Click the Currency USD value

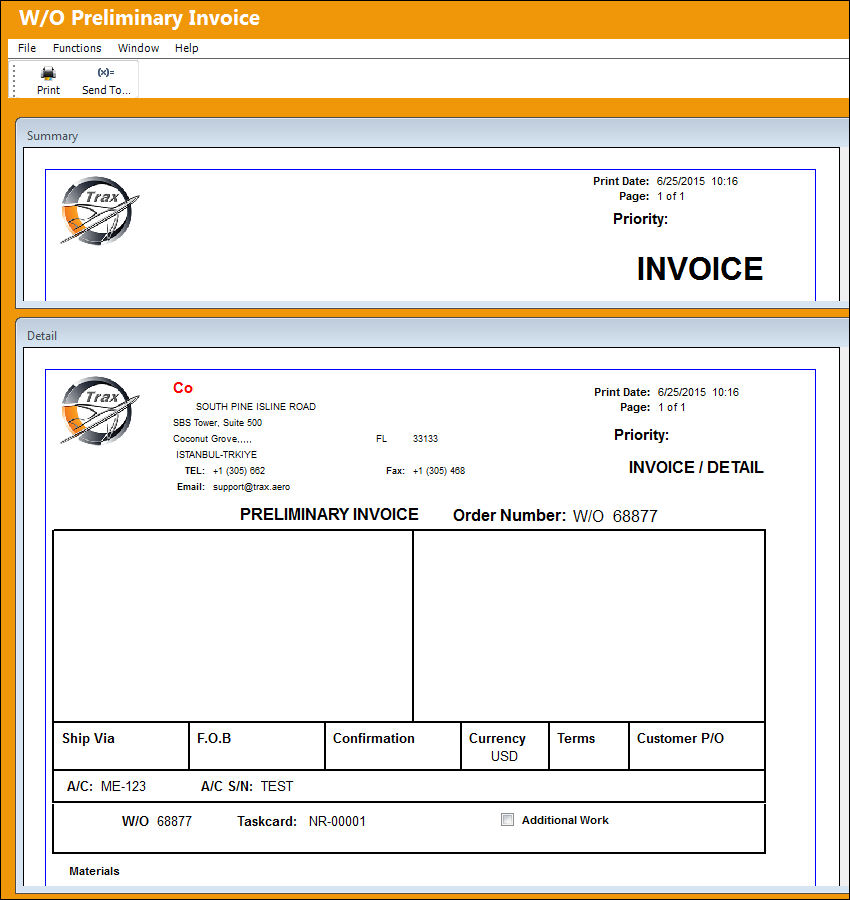click(504, 757)
